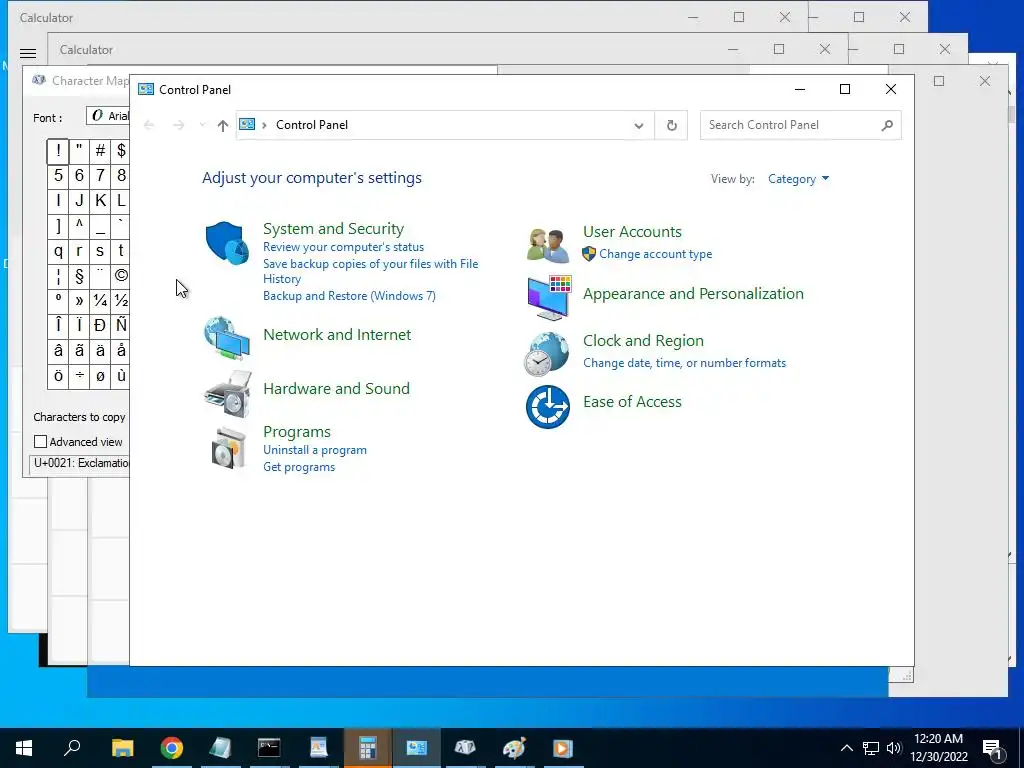Open the System and Security shield icon
The height and width of the screenshot is (768, 1024).
tap(227, 242)
